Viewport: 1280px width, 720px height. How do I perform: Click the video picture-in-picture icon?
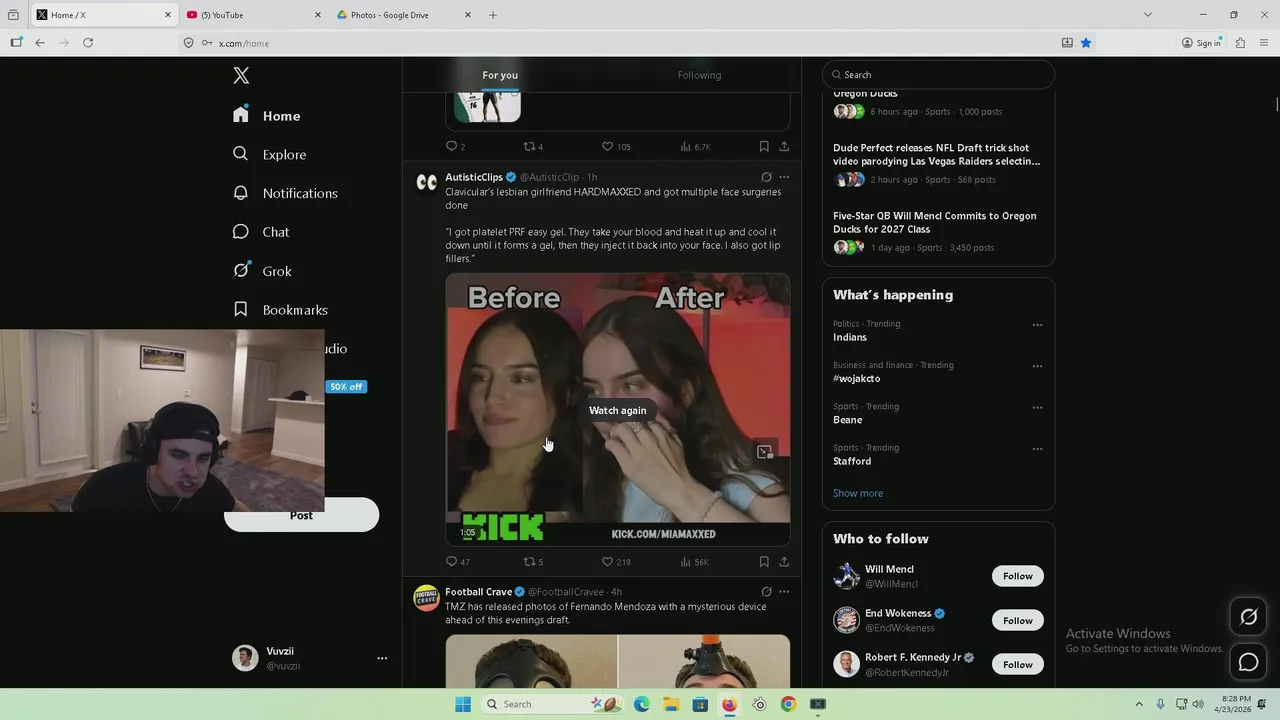[765, 452]
